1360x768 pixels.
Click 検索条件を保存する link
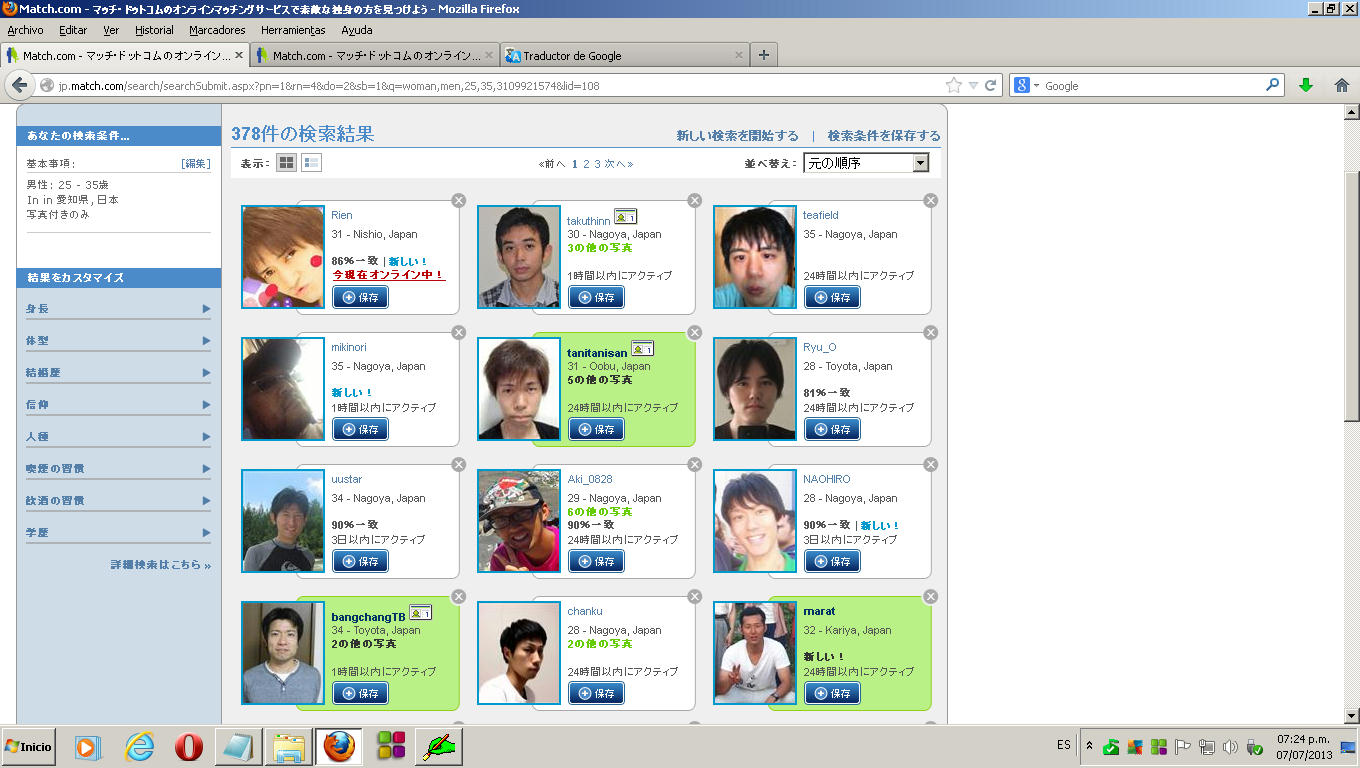[884, 136]
